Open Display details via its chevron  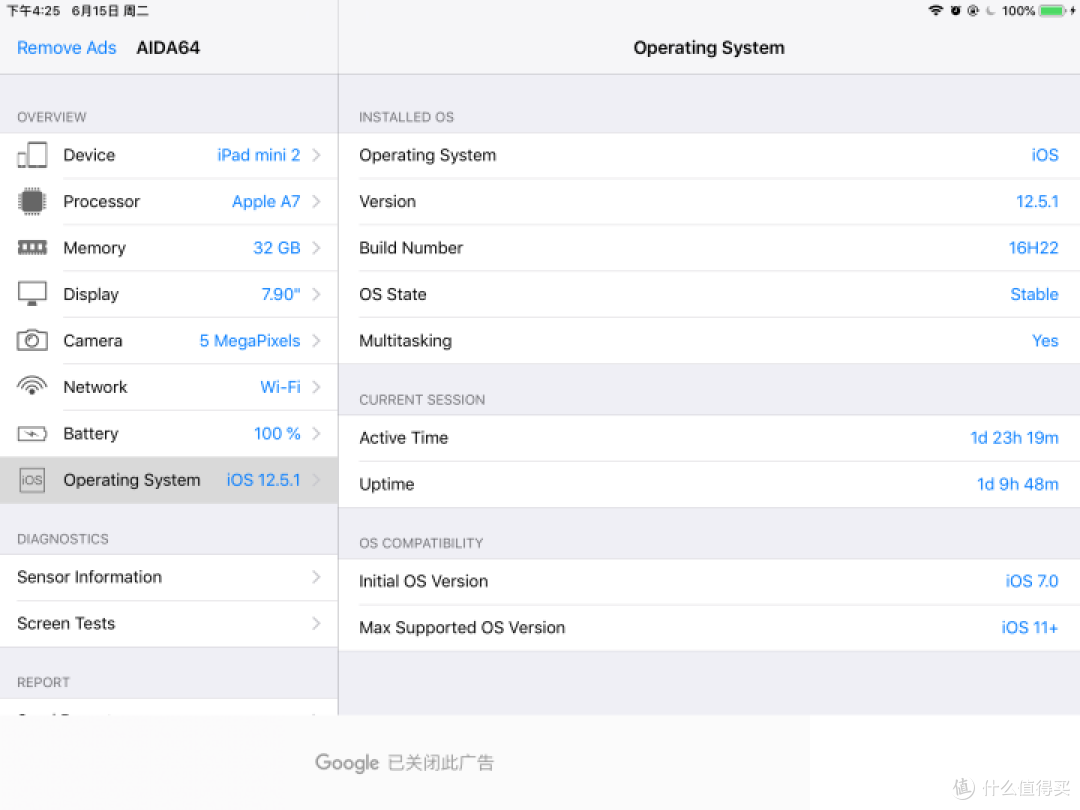316,294
